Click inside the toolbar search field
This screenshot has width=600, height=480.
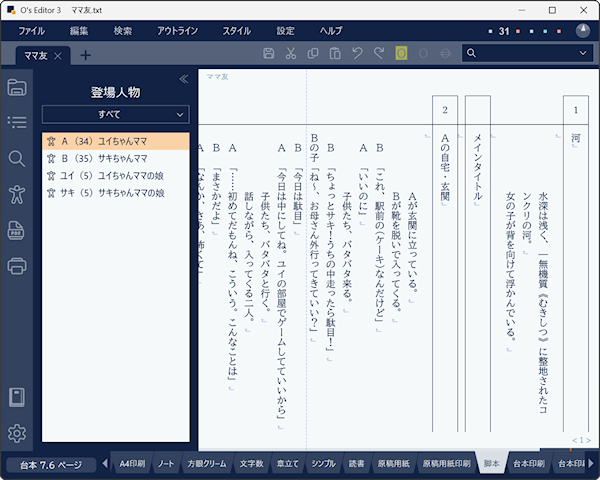click(x=522, y=54)
